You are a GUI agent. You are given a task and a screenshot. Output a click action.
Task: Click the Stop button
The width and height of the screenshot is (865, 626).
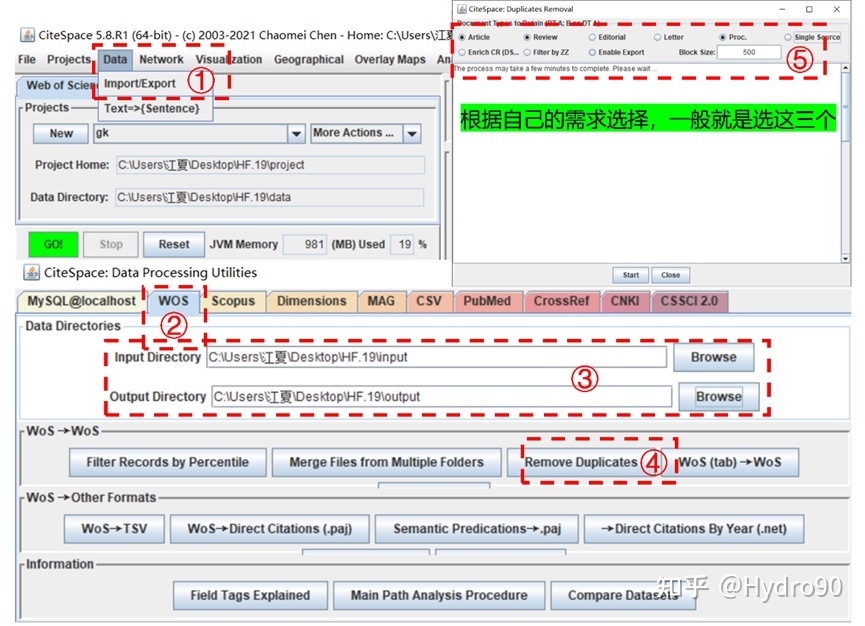pyautogui.click(x=111, y=244)
